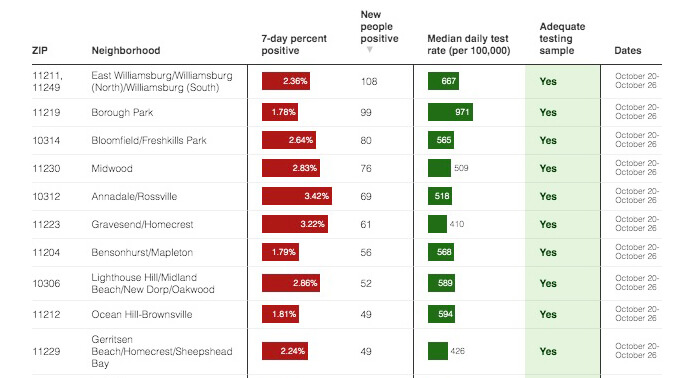Click the 2.36% red bar for Williamsburg
683x378 pixels.
point(286,81)
